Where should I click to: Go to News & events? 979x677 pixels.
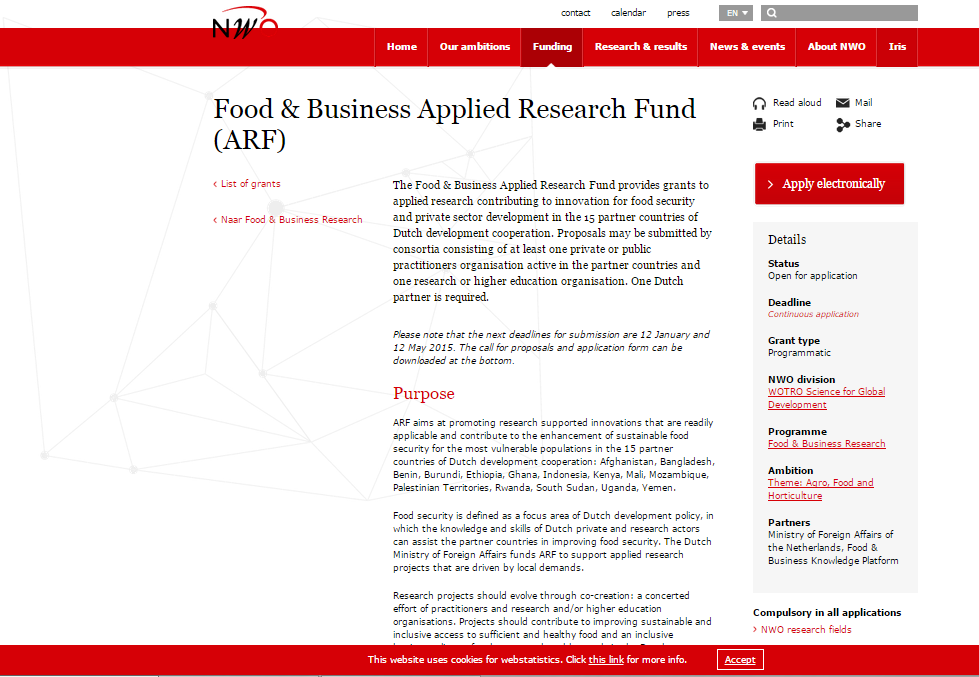(x=747, y=47)
